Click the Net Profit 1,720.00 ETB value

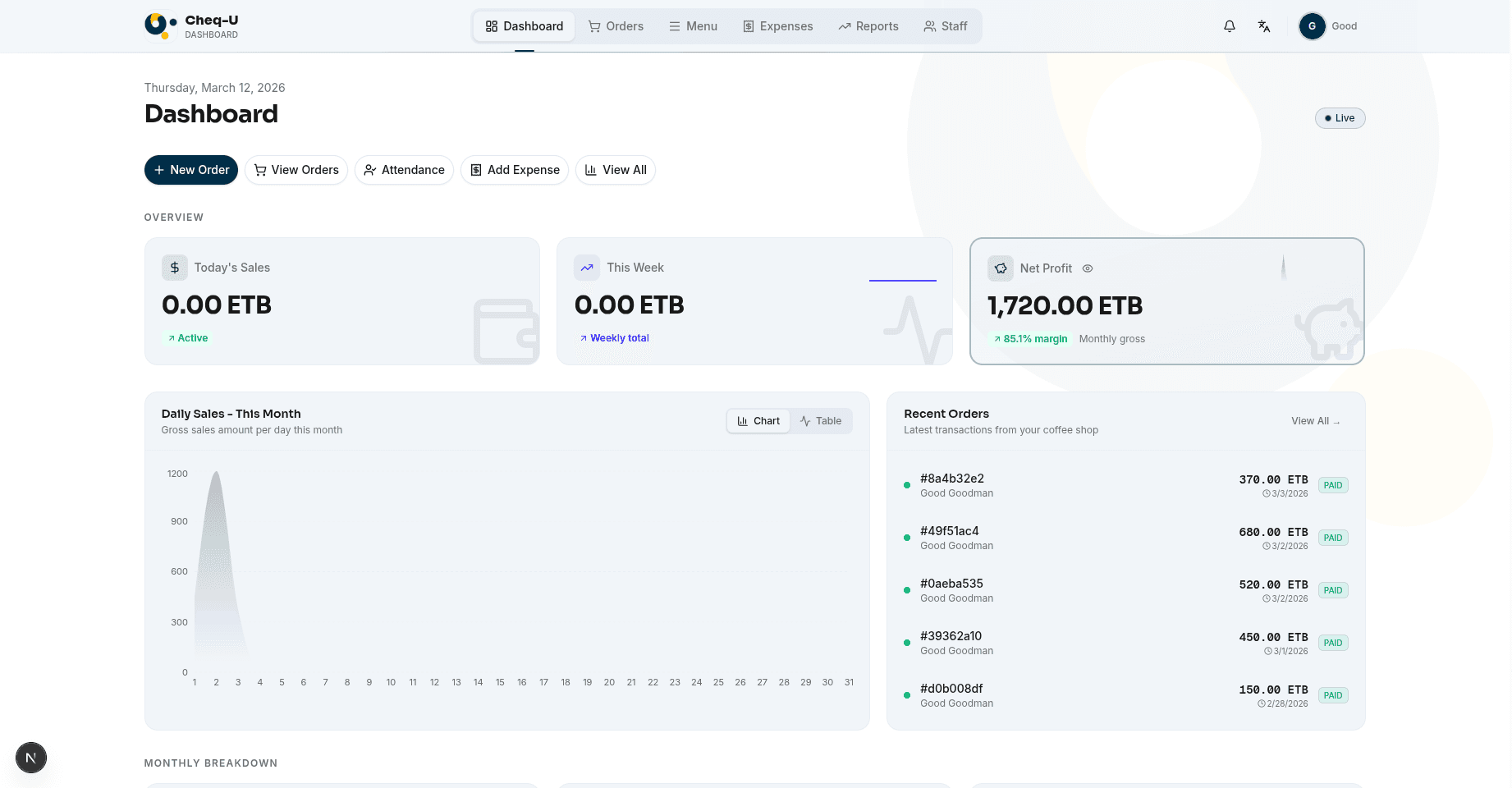(1065, 306)
